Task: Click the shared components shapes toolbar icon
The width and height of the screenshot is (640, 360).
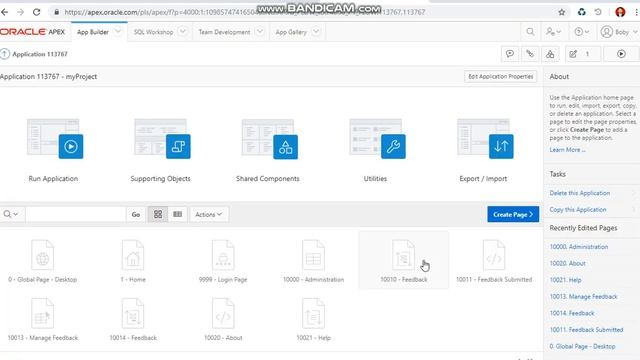Action: [x=550, y=54]
